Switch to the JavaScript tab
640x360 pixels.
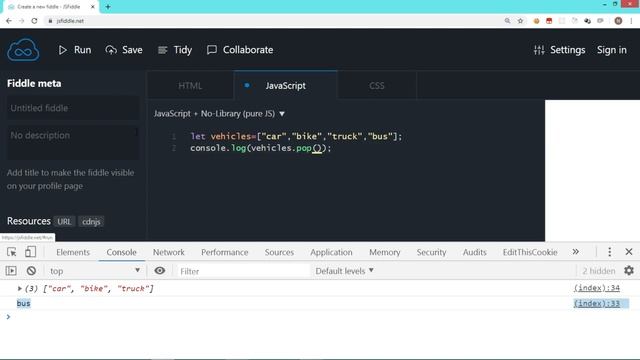285,86
